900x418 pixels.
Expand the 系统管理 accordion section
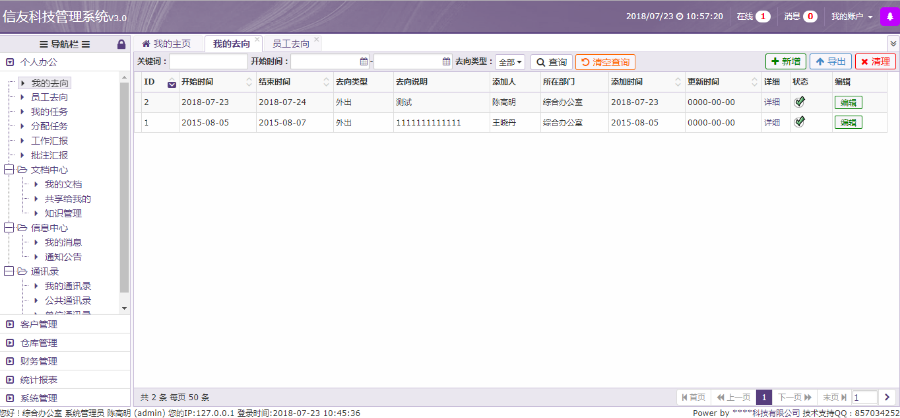[x=65, y=398]
